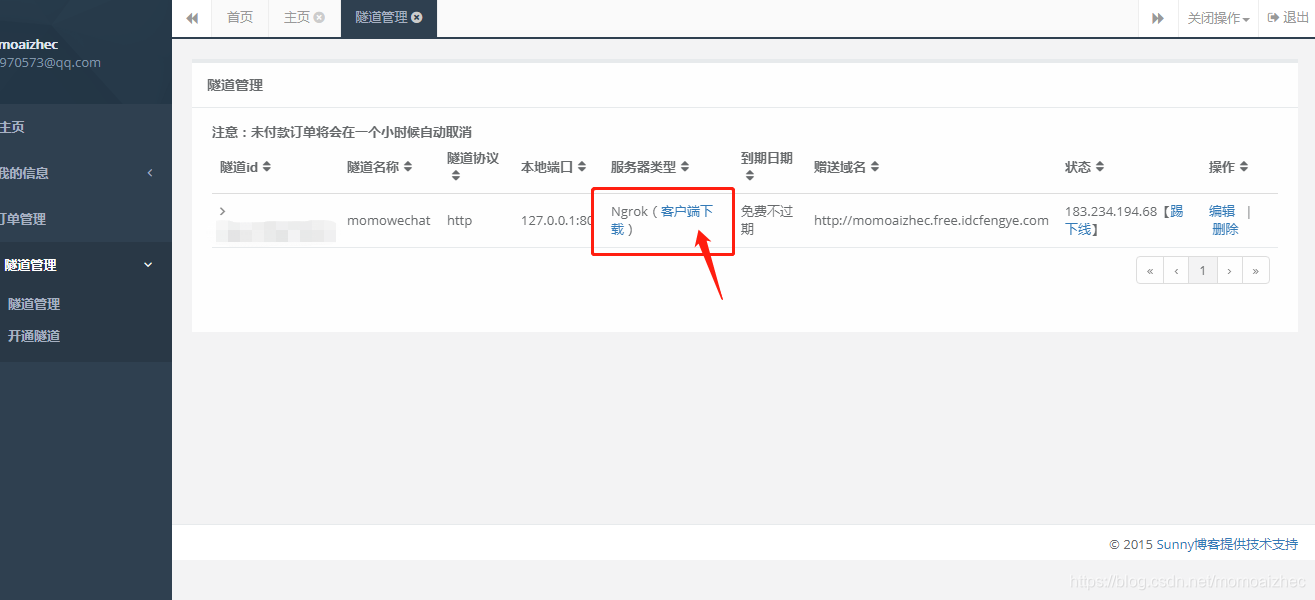Click the 编辑 link for momowechat
This screenshot has width=1315, height=600.
pos(1222,211)
